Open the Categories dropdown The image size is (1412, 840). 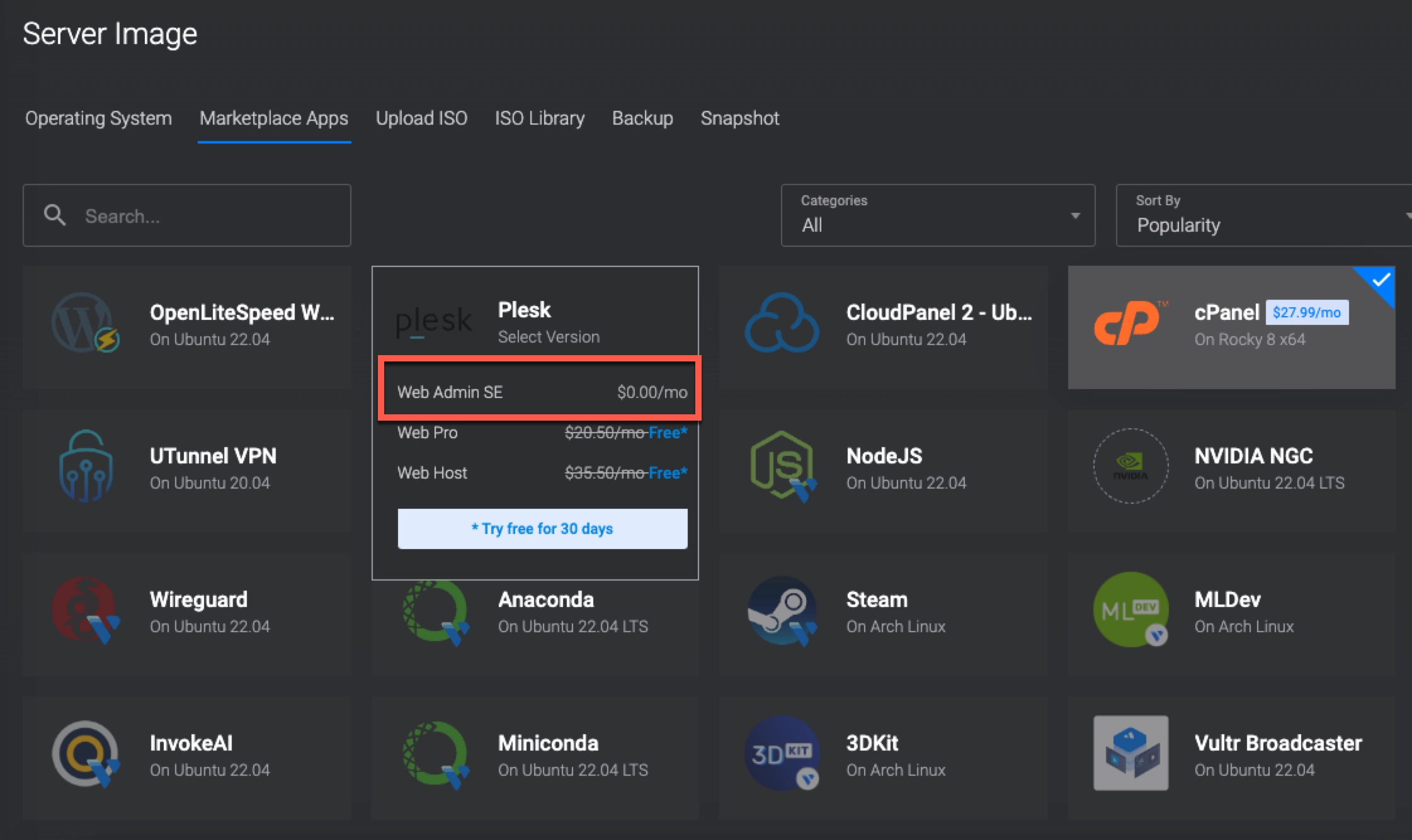click(x=937, y=215)
